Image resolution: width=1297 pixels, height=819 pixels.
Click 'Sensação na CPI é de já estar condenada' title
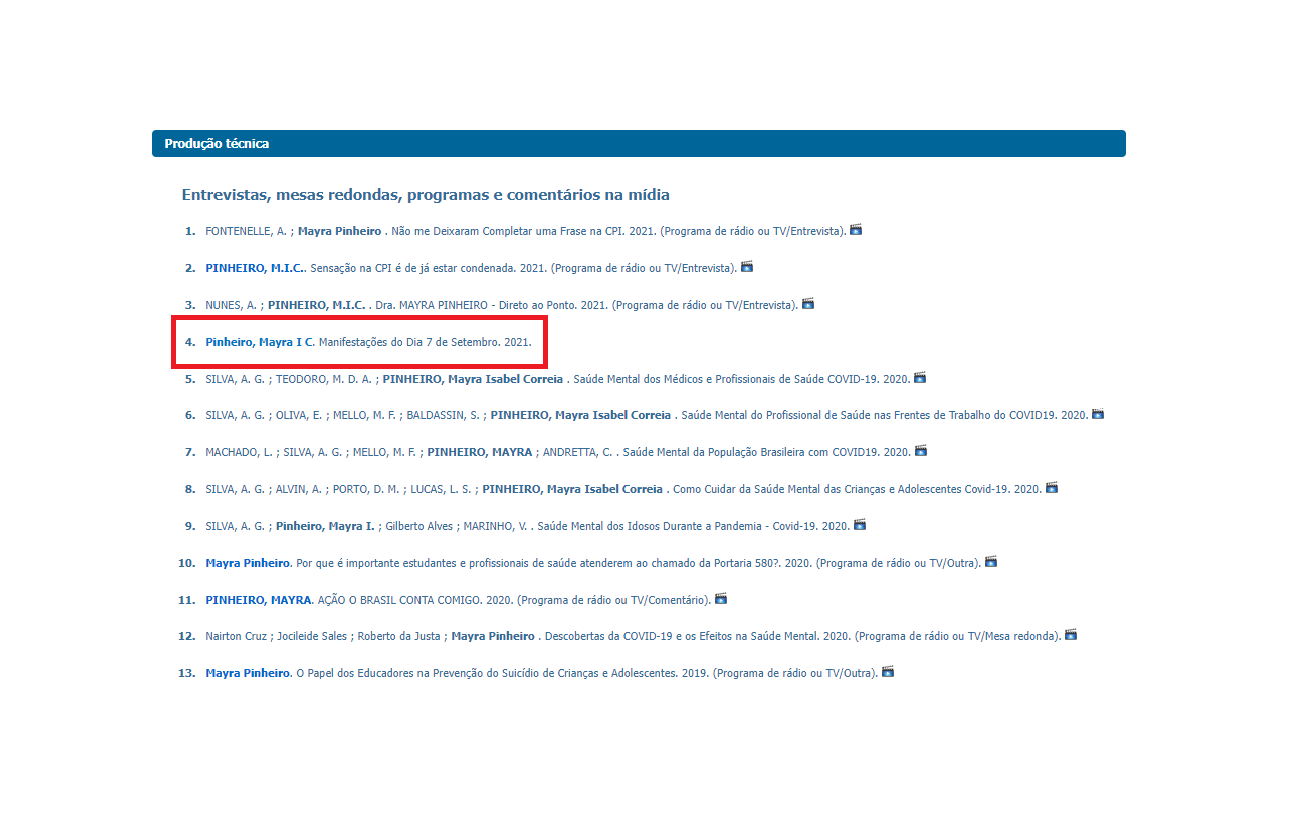(x=415, y=268)
